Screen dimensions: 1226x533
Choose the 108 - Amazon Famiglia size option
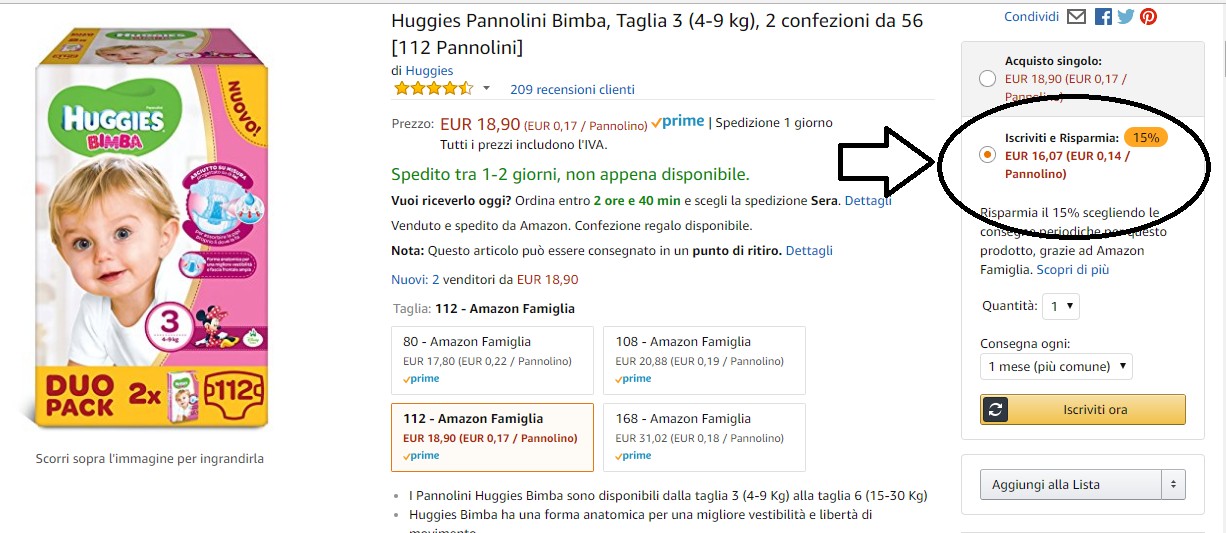[704, 360]
